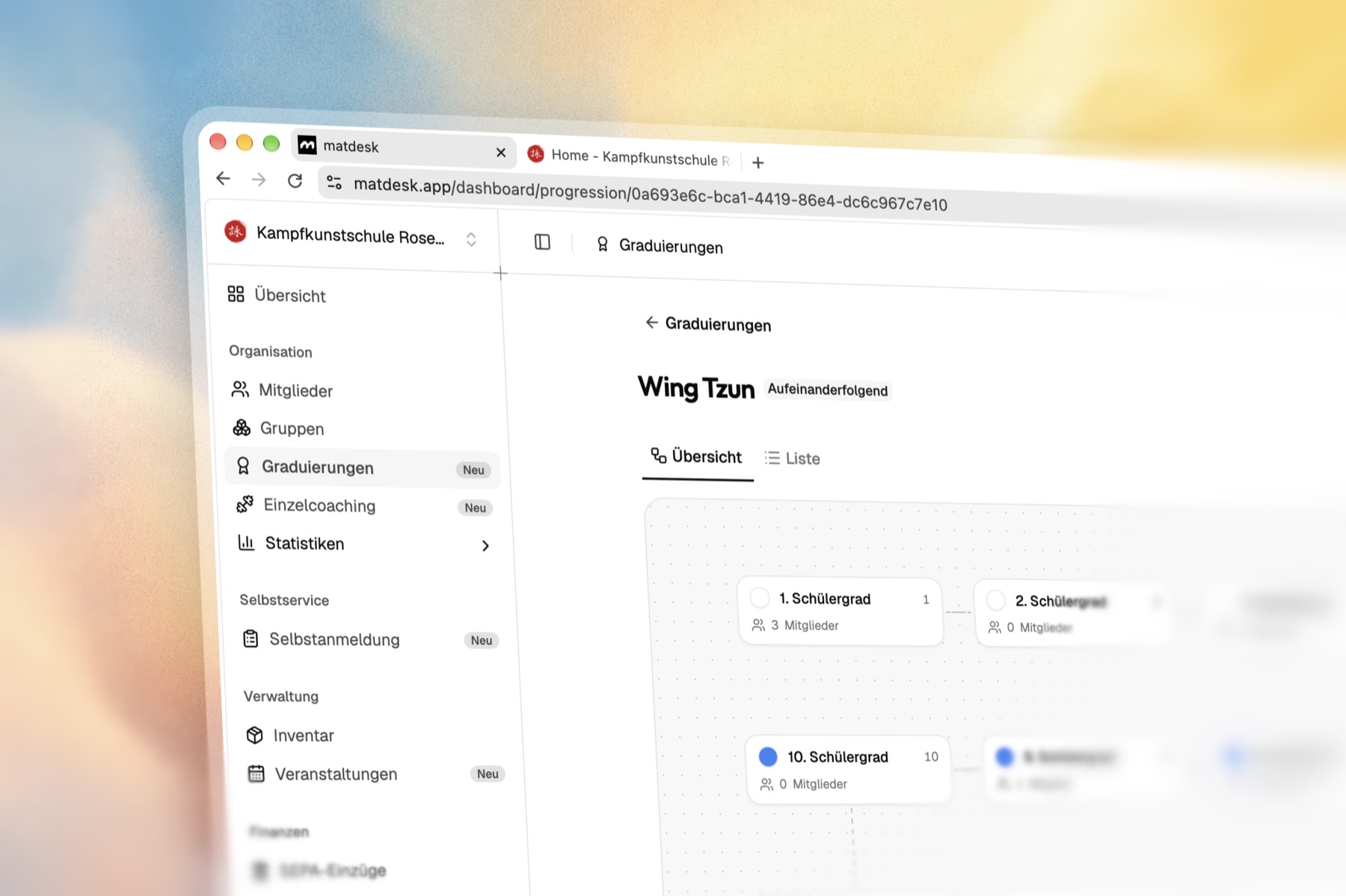The image size is (1346, 896).
Task: Click the site info icon in address bar
Action: click(x=334, y=182)
